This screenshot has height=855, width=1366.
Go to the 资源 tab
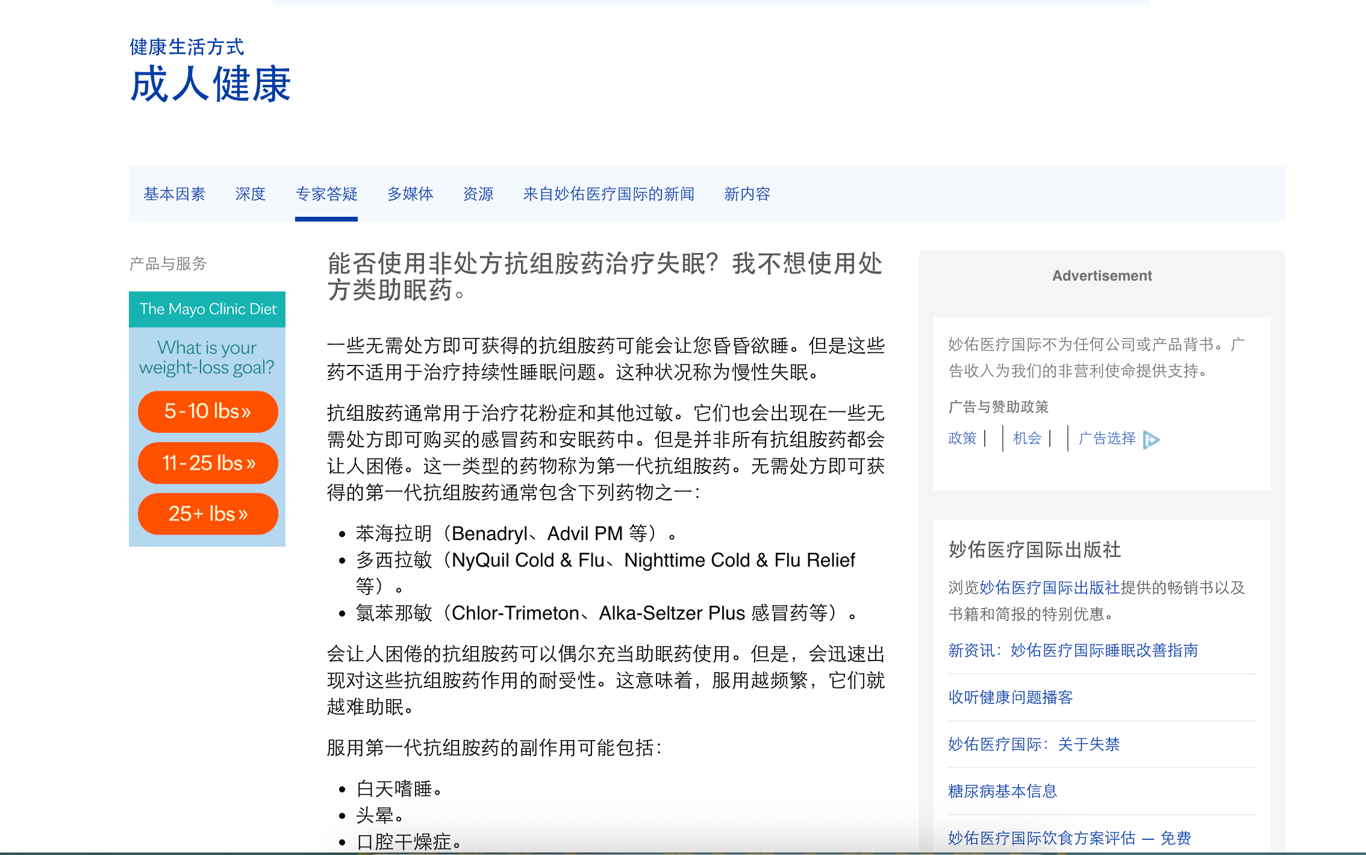(x=478, y=194)
